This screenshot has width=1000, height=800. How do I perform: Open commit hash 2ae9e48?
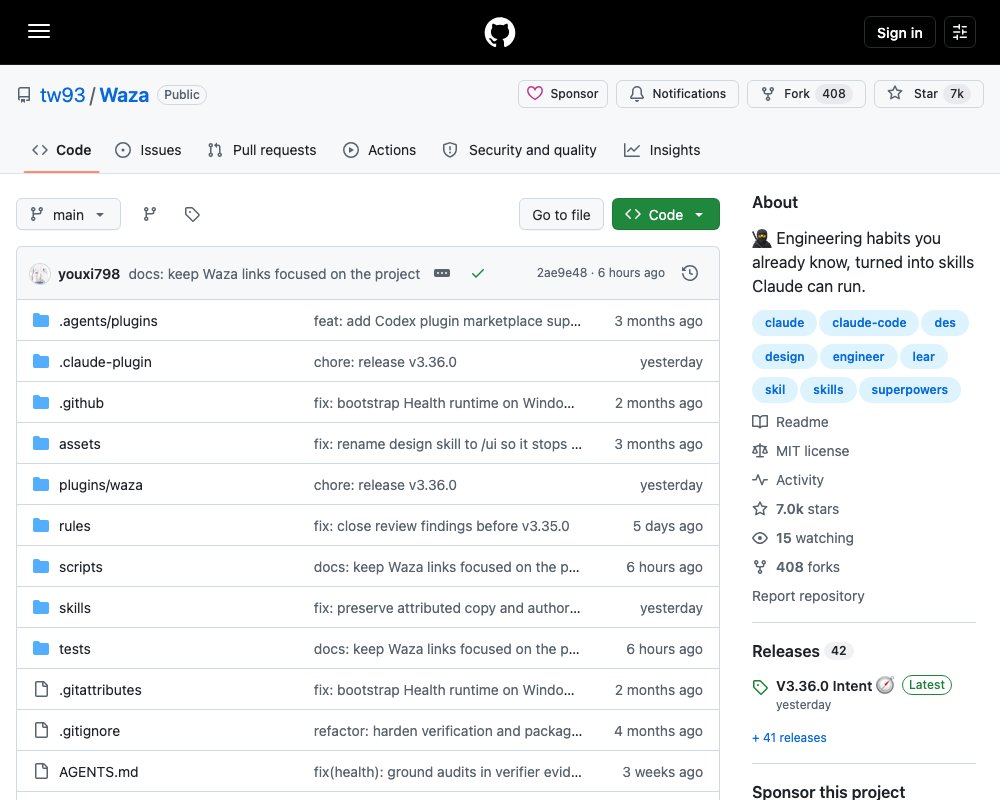[x=562, y=273]
